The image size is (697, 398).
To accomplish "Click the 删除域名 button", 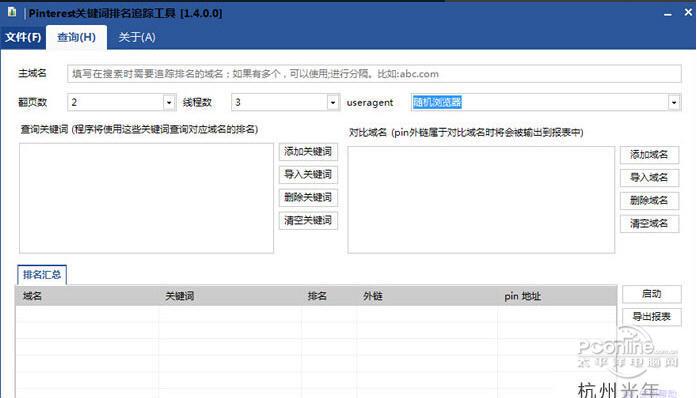I will 649,201.
